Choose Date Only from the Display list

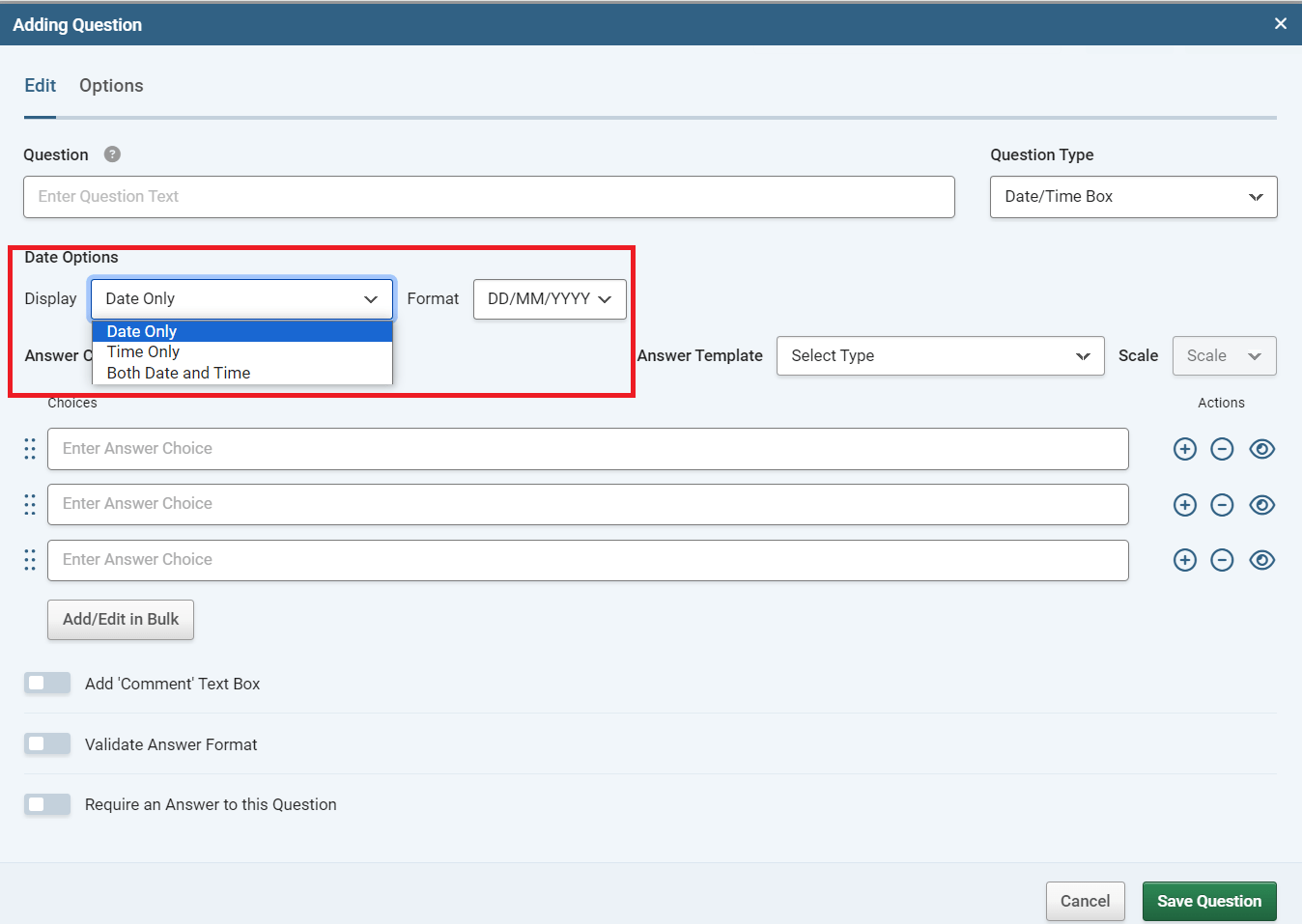point(242,331)
